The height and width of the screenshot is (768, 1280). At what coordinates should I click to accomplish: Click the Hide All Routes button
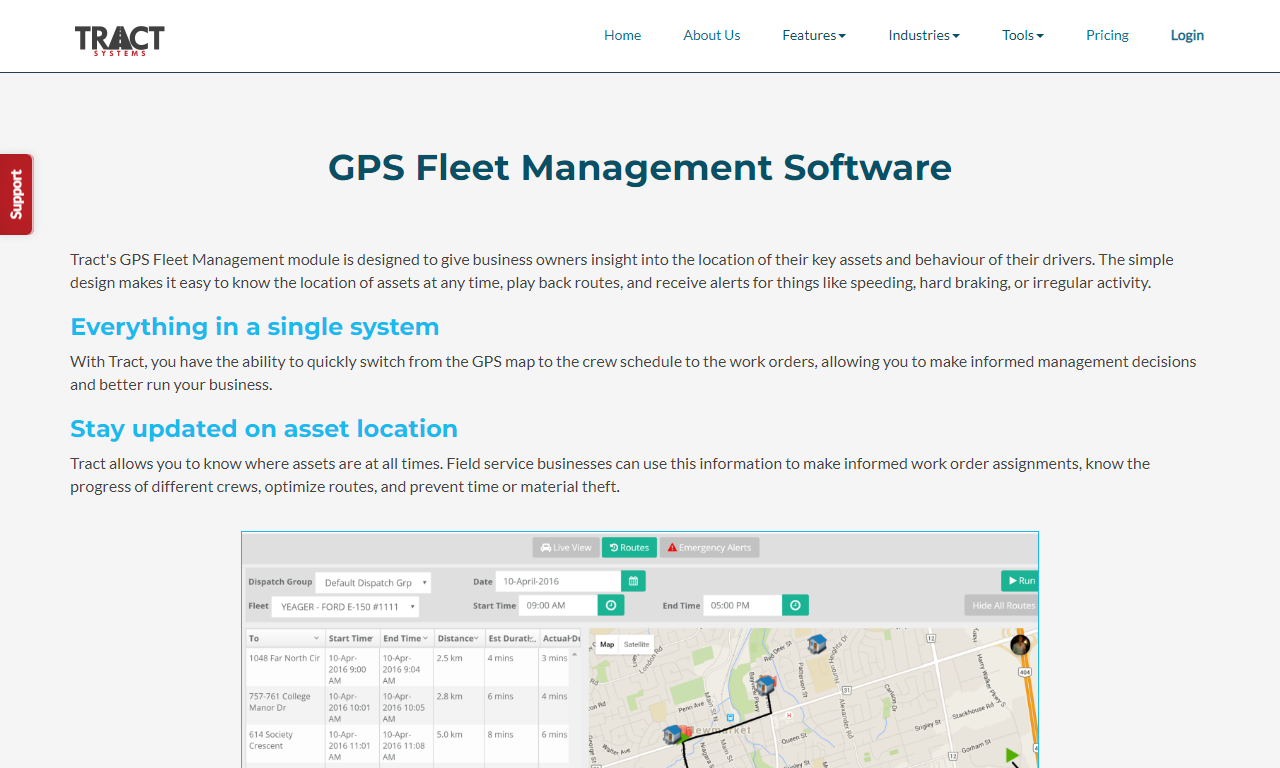click(1001, 605)
